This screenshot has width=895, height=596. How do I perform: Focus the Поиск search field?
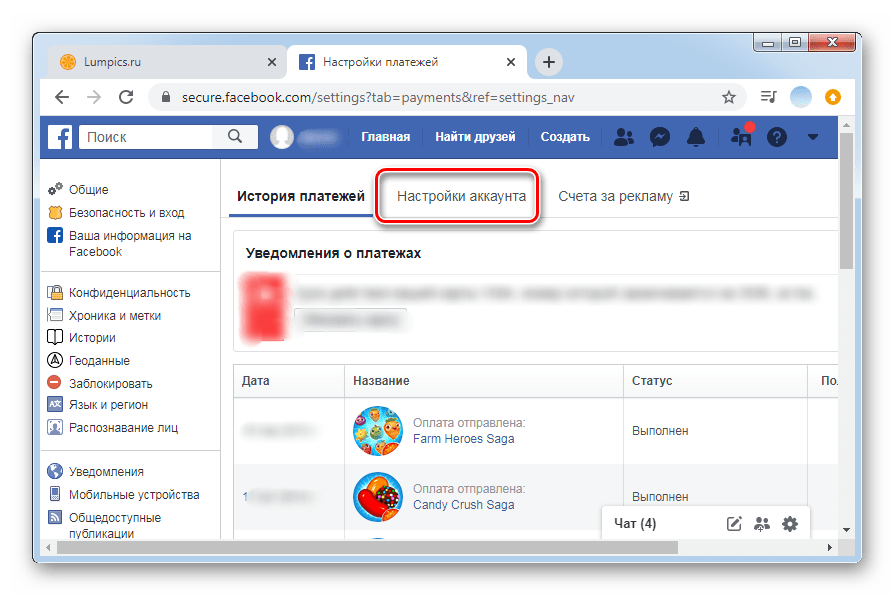coord(146,137)
